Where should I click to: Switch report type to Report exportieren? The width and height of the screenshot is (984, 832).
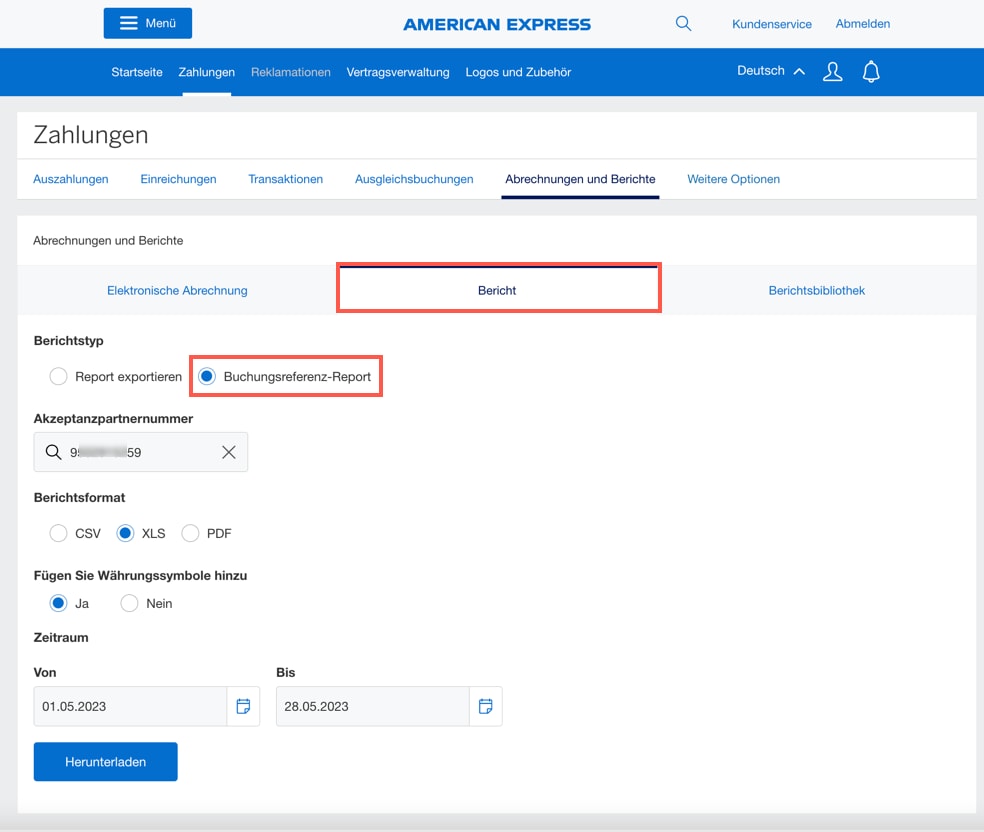pyautogui.click(x=58, y=376)
